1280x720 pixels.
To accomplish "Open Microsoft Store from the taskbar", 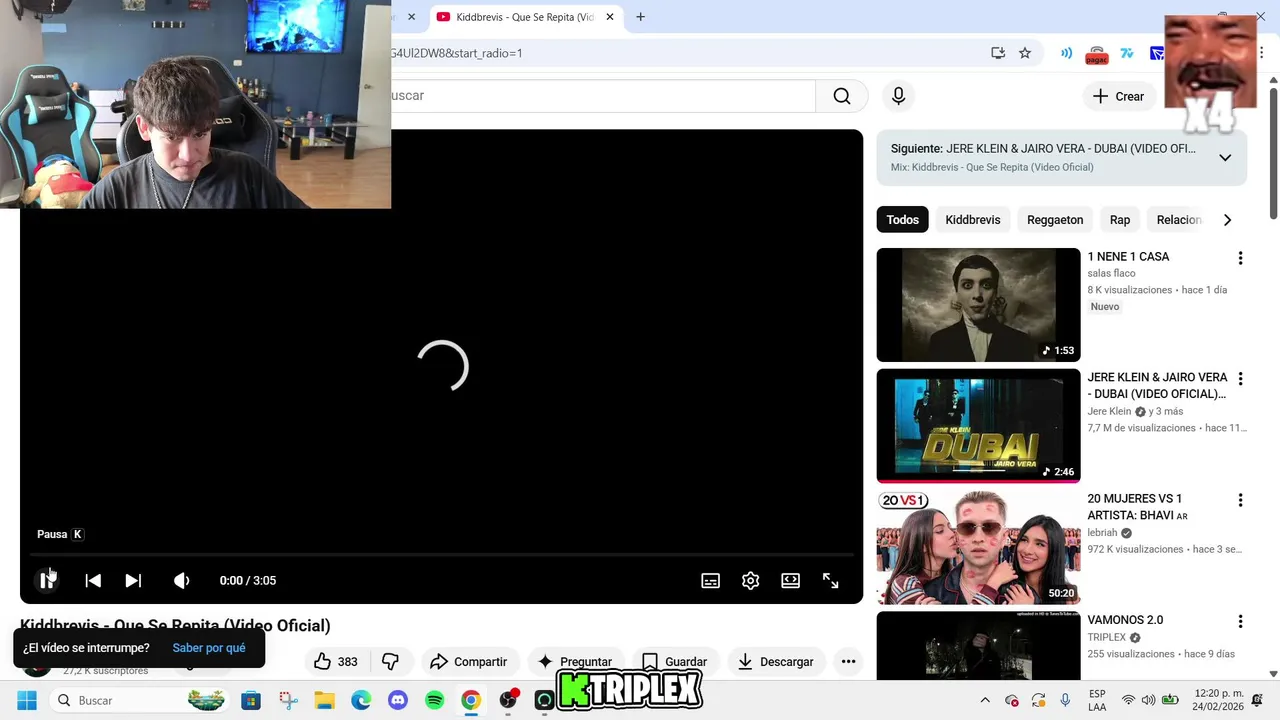I will pyautogui.click(x=251, y=700).
